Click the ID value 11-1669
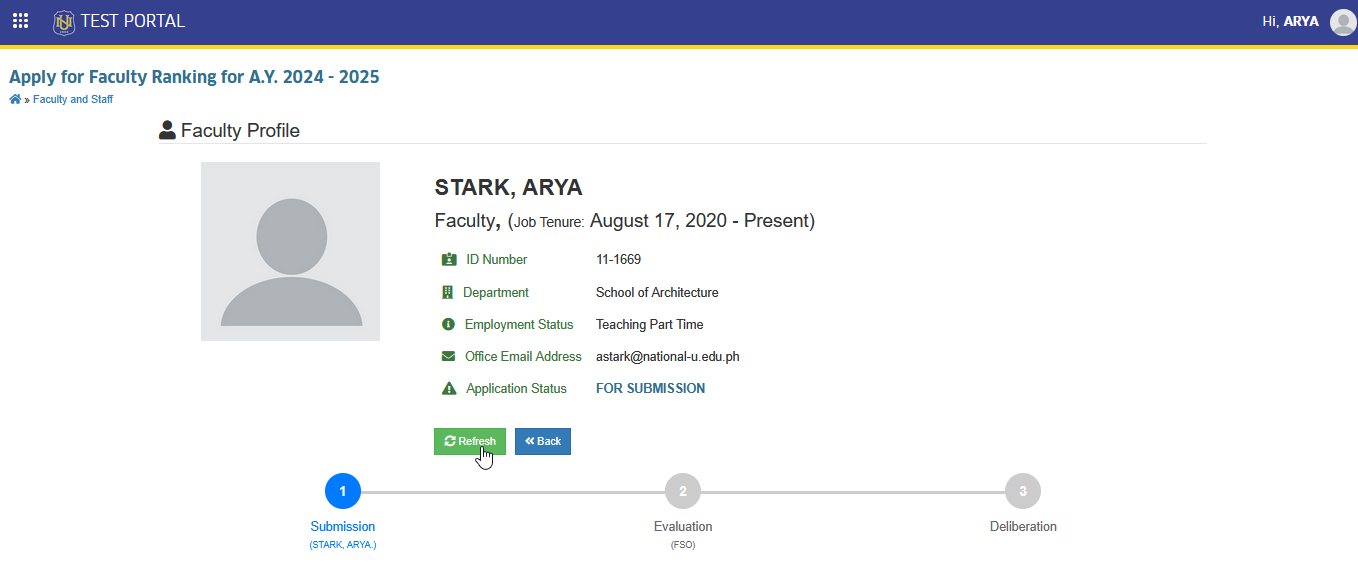The height and width of the screenshot is (563, 1358). [618, 260]
